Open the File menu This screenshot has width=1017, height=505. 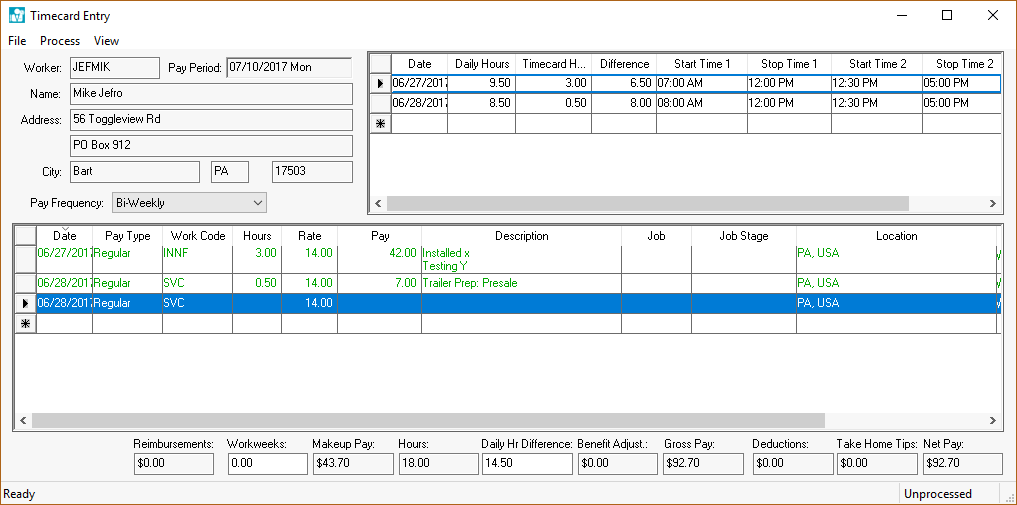pos(17,41)
